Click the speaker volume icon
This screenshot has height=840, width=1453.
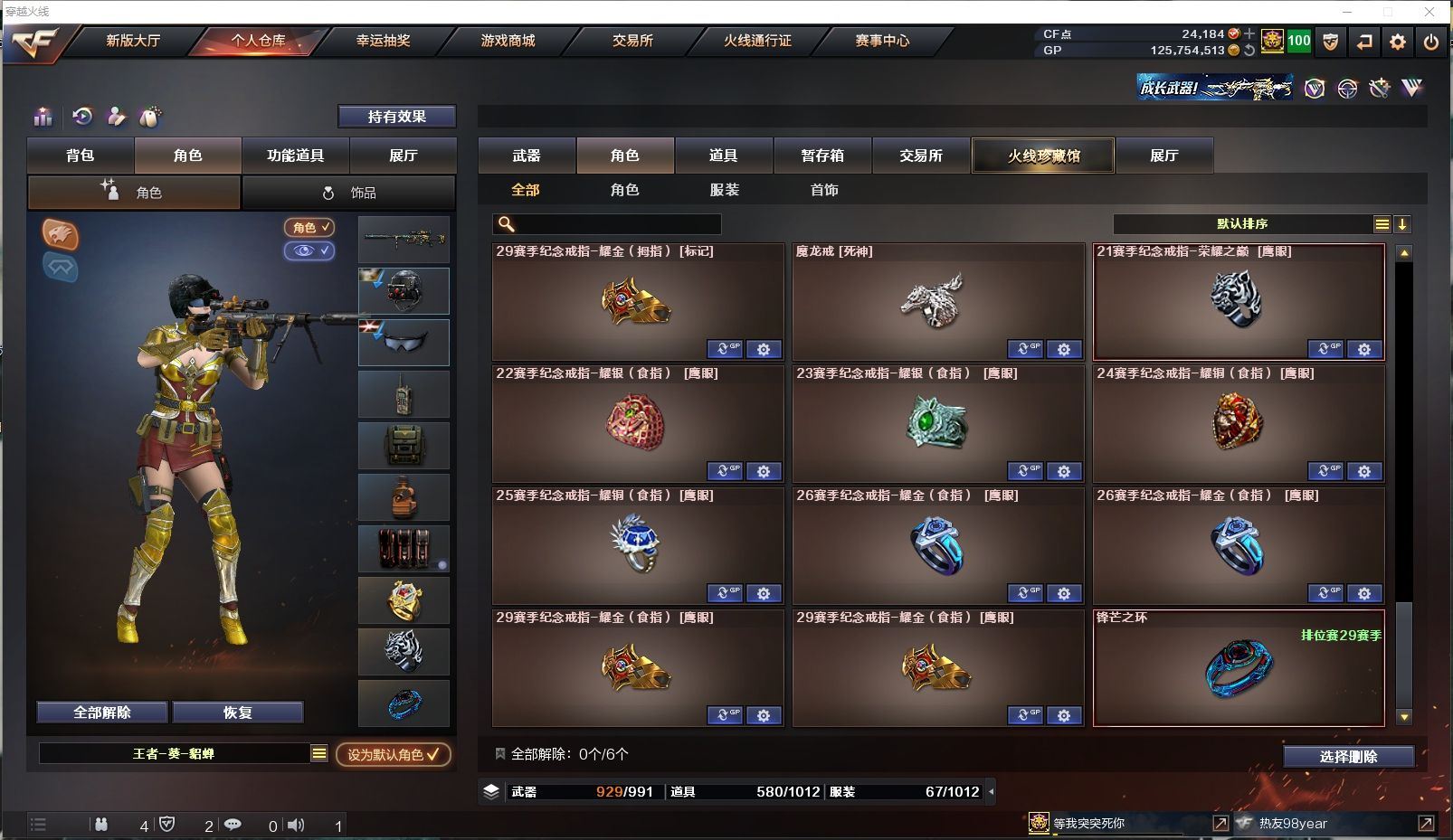296,825
